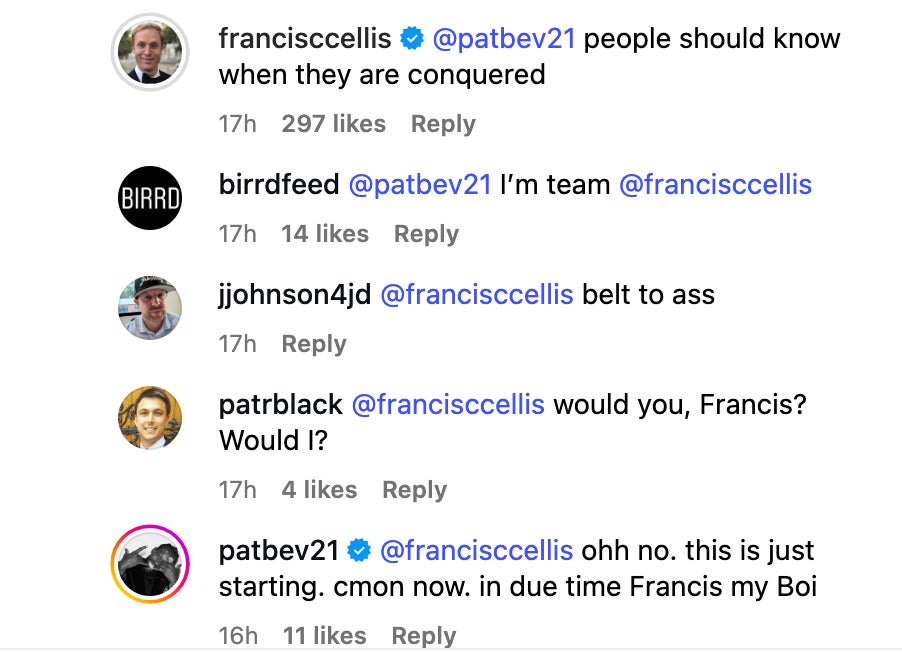View patbev21 story ring avatar
Screen dimensions: 902x652
pyautogui.click(x=150, y=564)
